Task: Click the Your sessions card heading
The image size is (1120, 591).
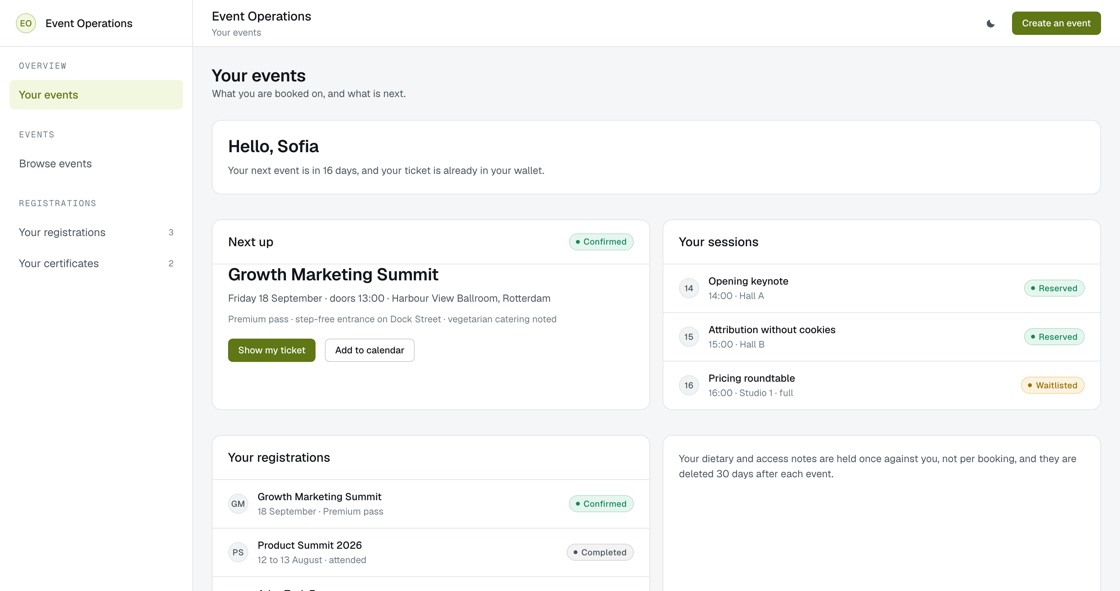Action: coord(719,242)
